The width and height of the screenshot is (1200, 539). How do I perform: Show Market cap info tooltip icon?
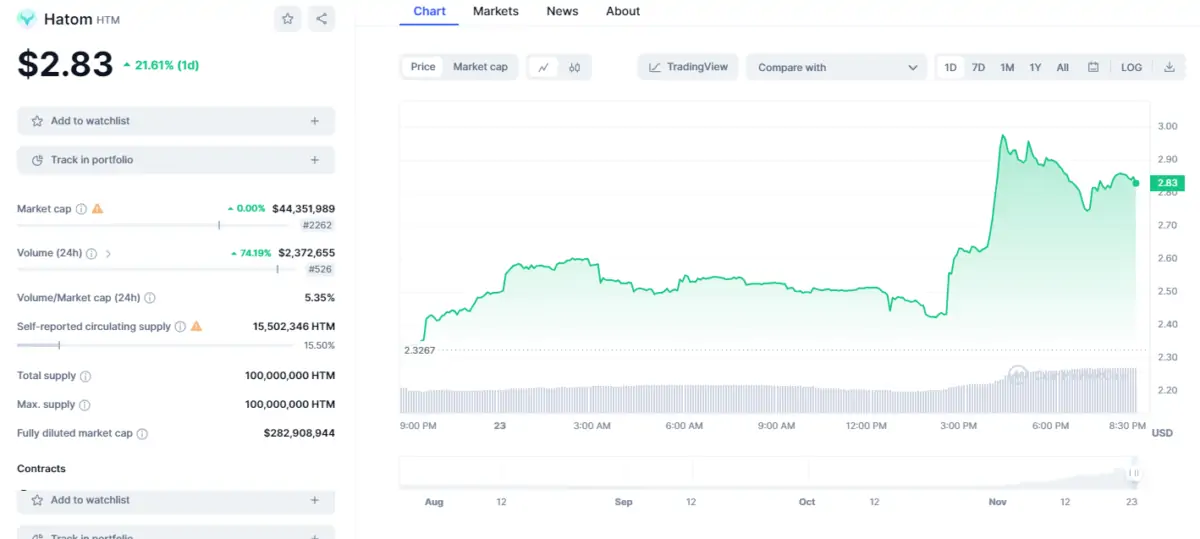[82, 209]
